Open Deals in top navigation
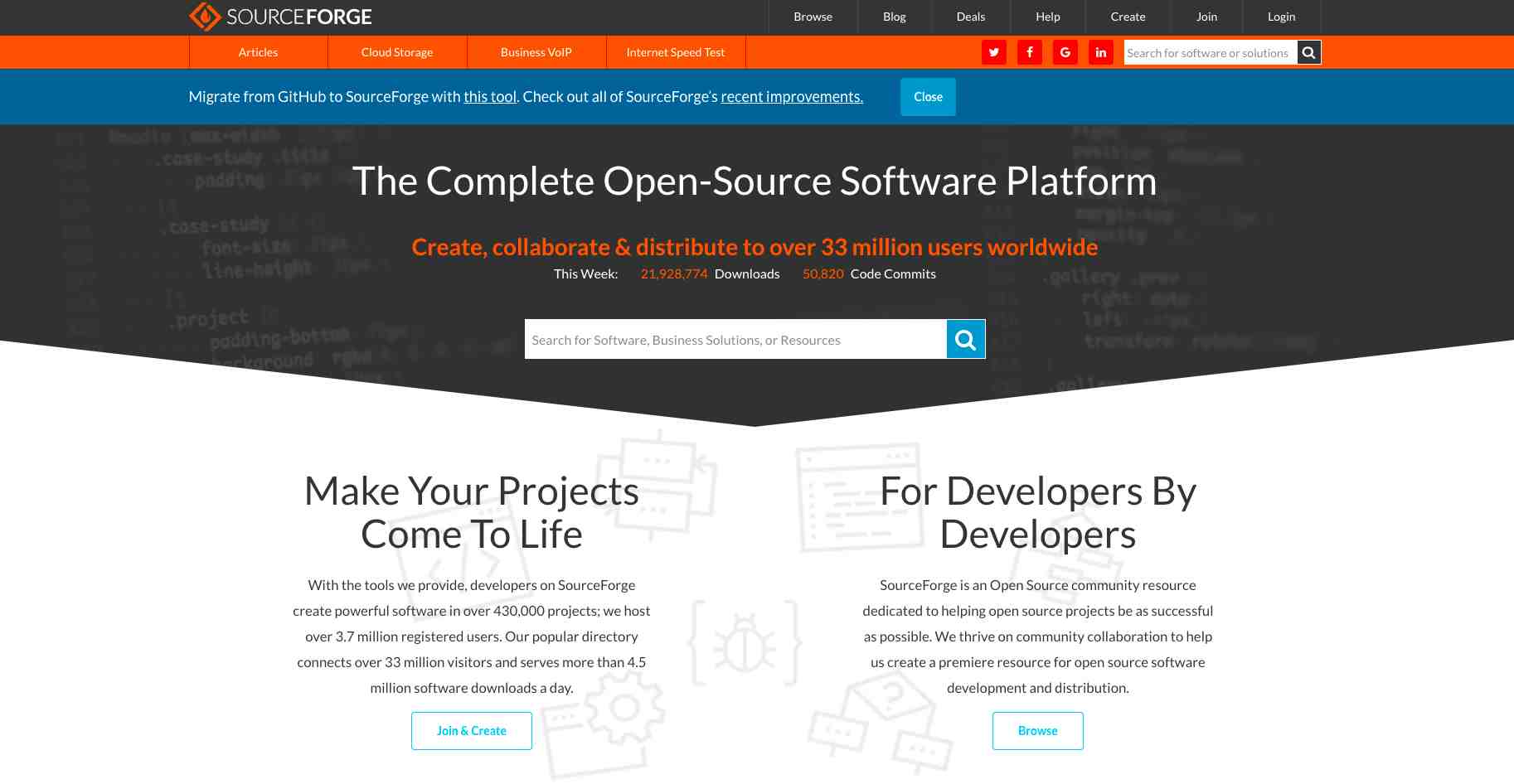The width and height of the screenshot is (1514, 784). point(970,17)
